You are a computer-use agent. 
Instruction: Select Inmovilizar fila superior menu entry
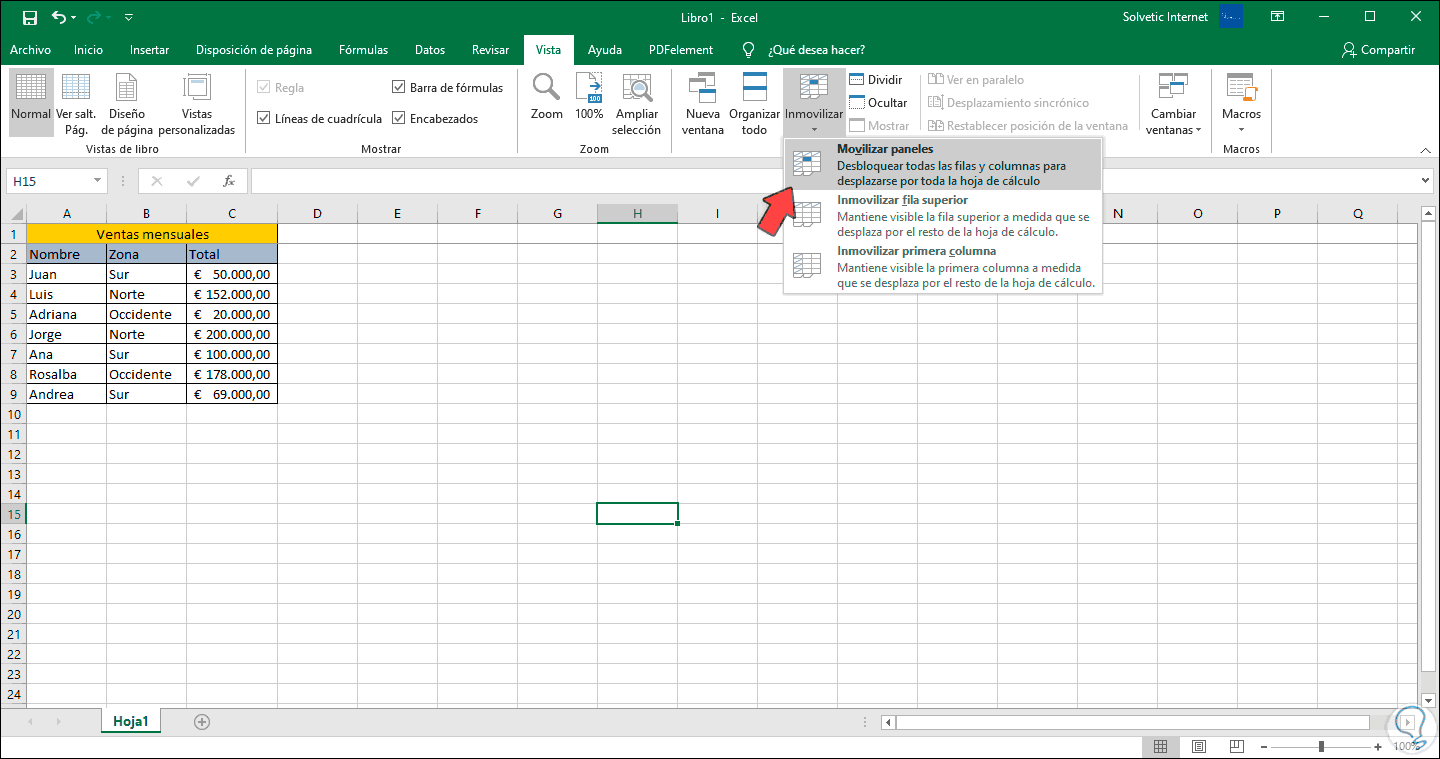point(900,198)
